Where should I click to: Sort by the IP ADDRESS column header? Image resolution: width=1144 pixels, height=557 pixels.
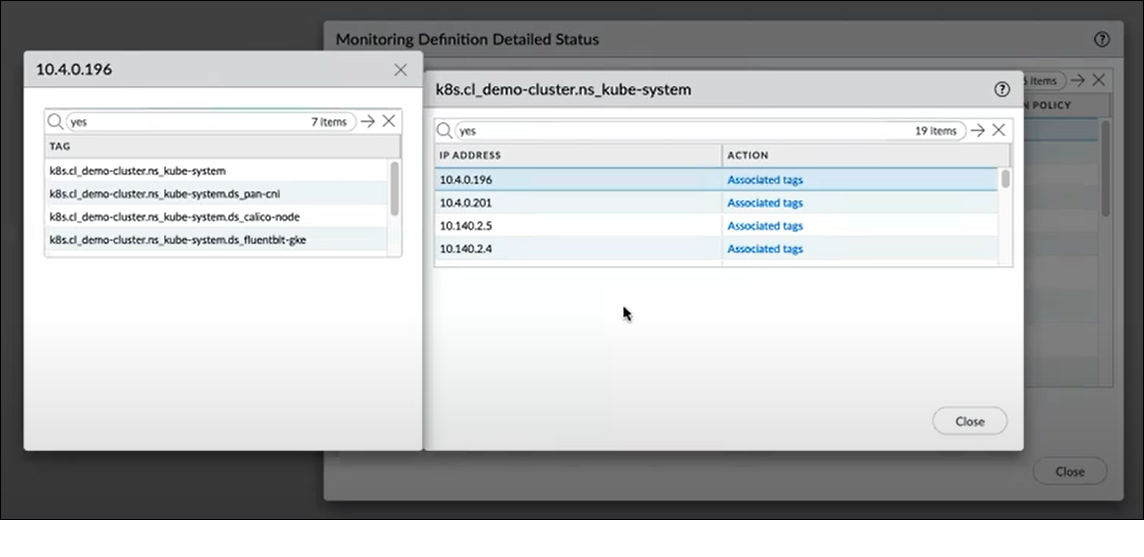click(578, 155)
